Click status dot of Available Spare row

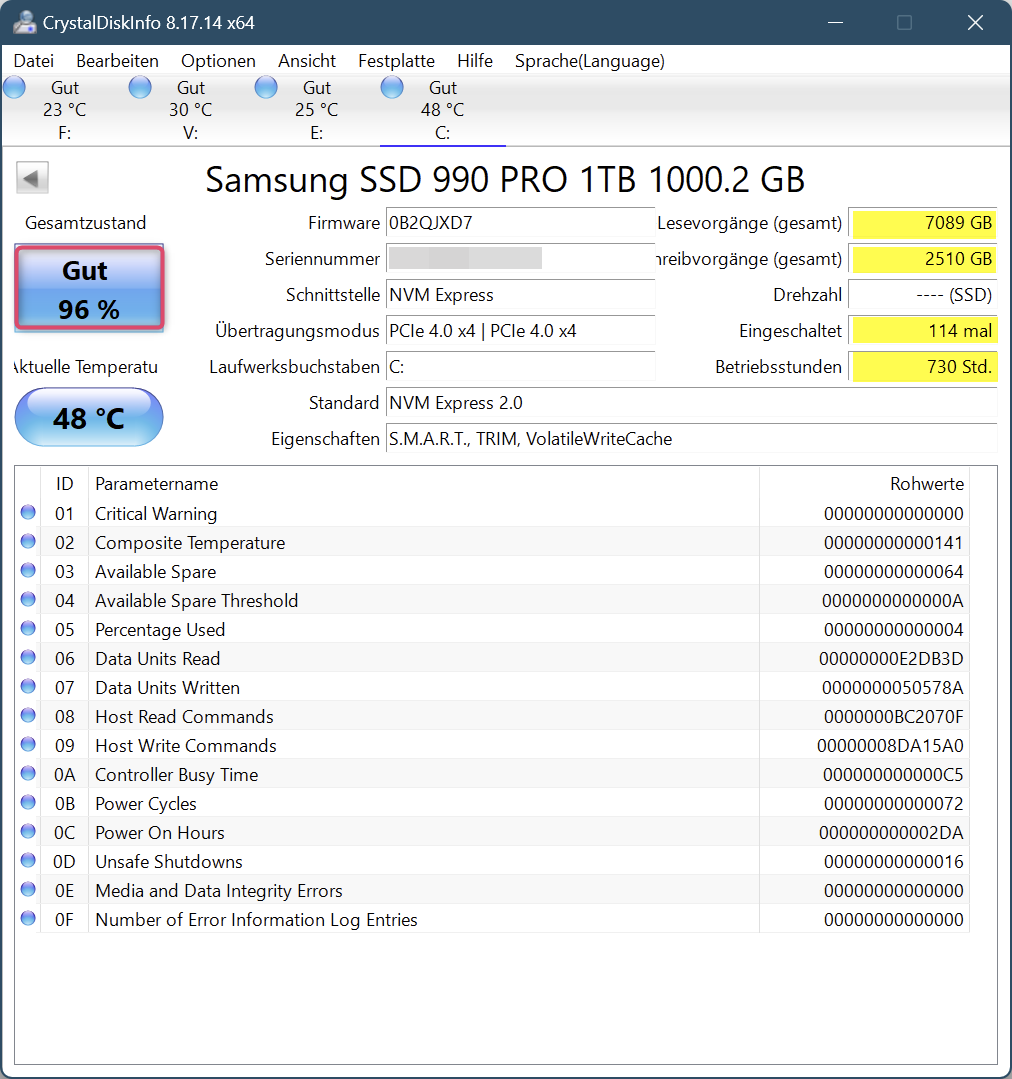28,570
